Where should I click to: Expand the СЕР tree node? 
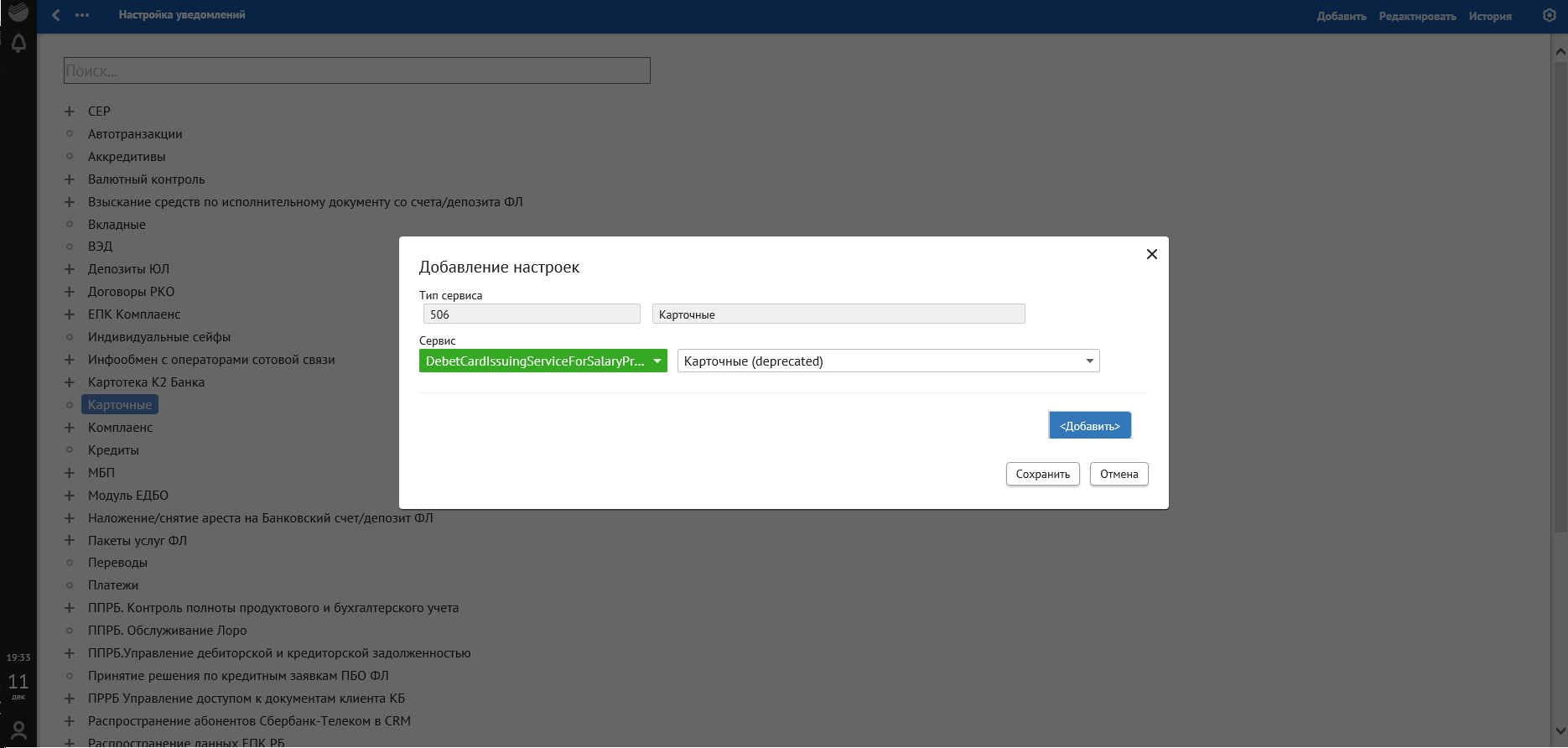click(x=70, y=112)
